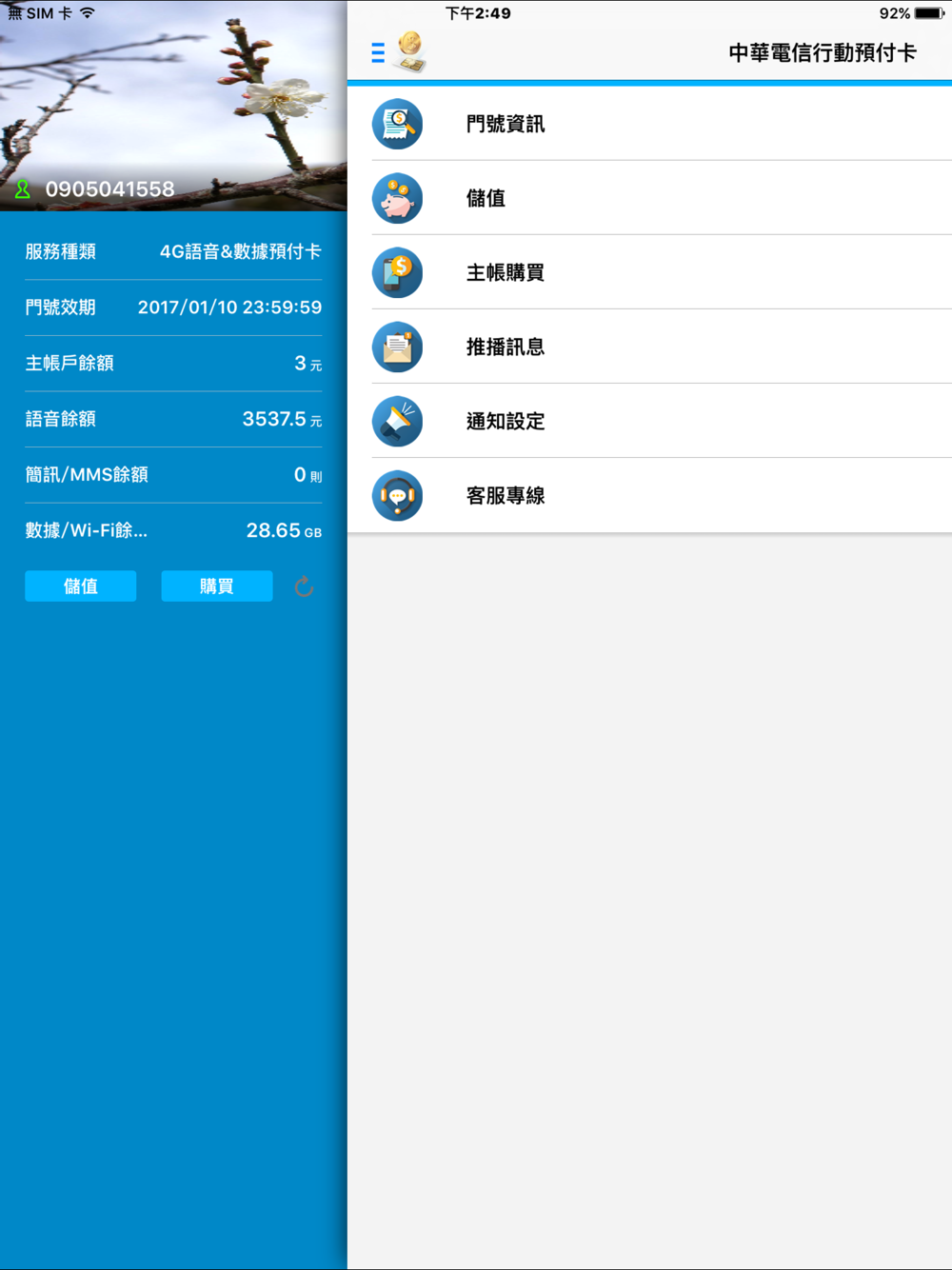Tap the 主帳戶餘額 label
952x1270 pixels.
(x=69, y=363)
